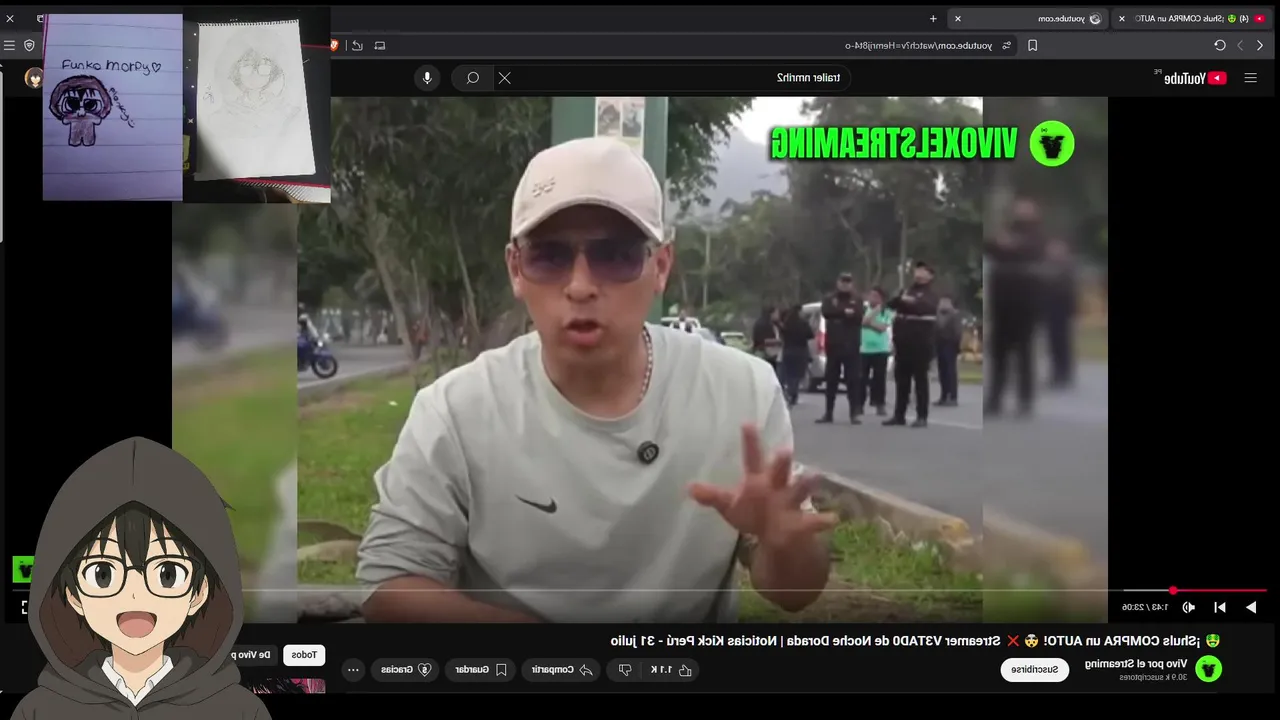
Task: Play or pause the video
Action: click(1250, 607)
